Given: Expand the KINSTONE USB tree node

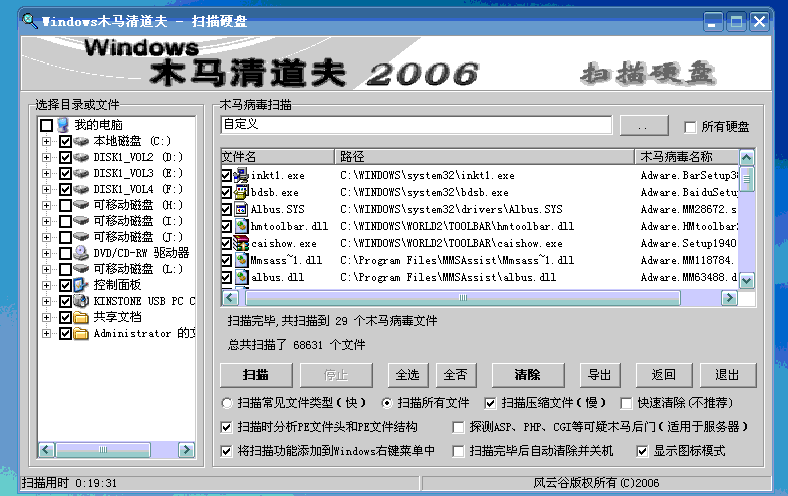Looking at the screenshot, I should [46, 302].
